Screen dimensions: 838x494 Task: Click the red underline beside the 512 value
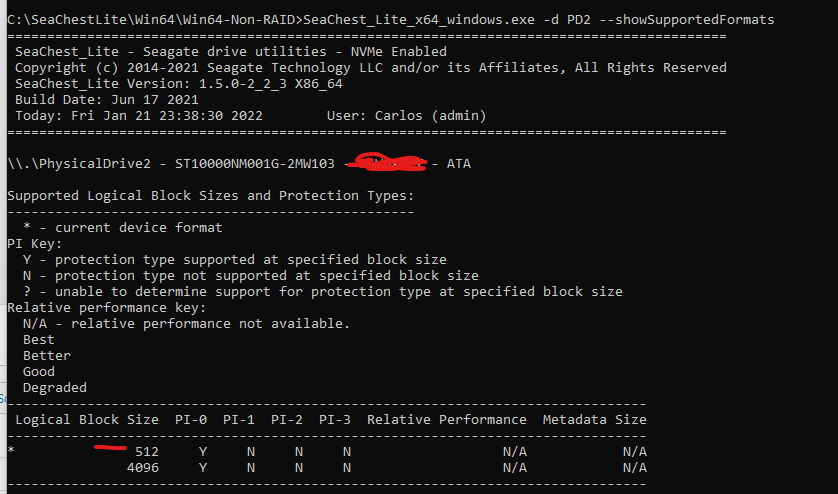[x=111, y=447]
